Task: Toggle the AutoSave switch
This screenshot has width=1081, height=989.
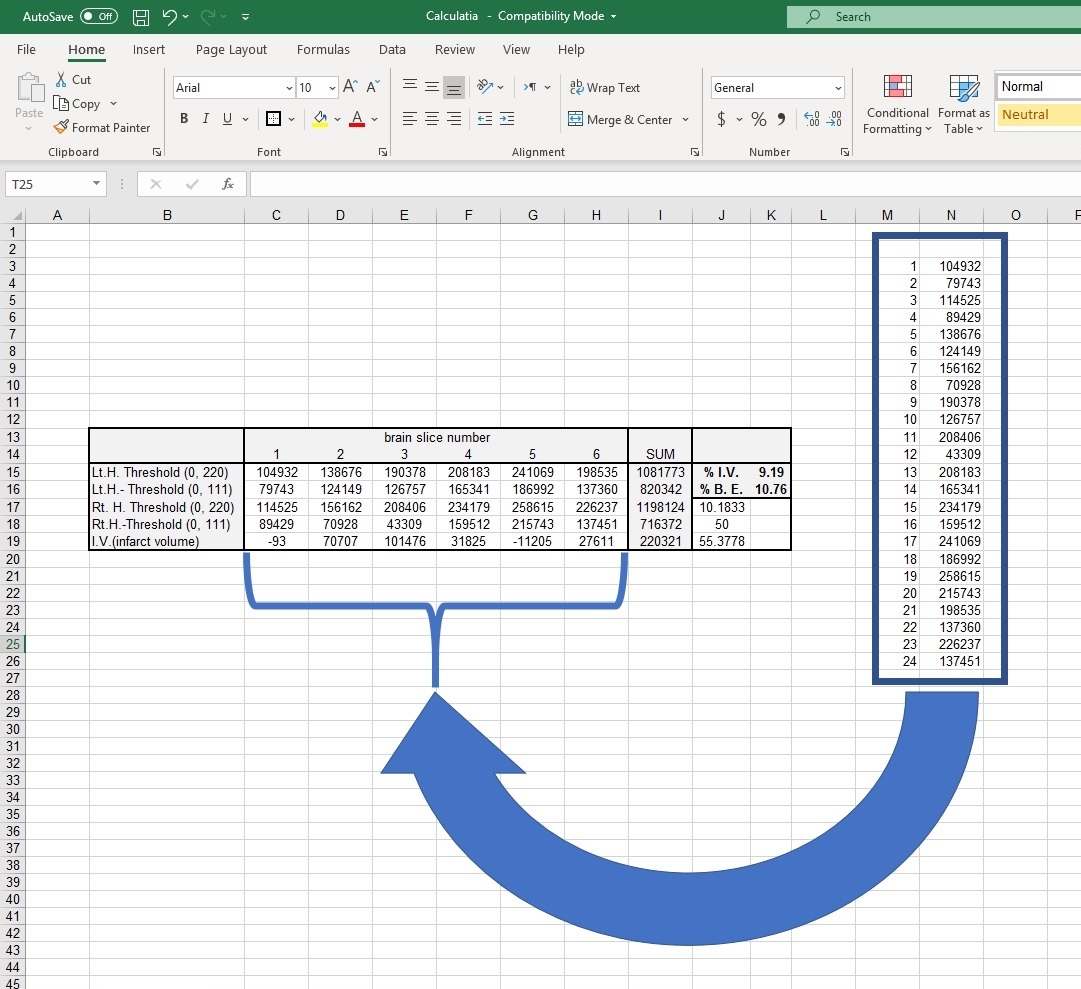Action: pyautogui.click(x=98, y=17)
